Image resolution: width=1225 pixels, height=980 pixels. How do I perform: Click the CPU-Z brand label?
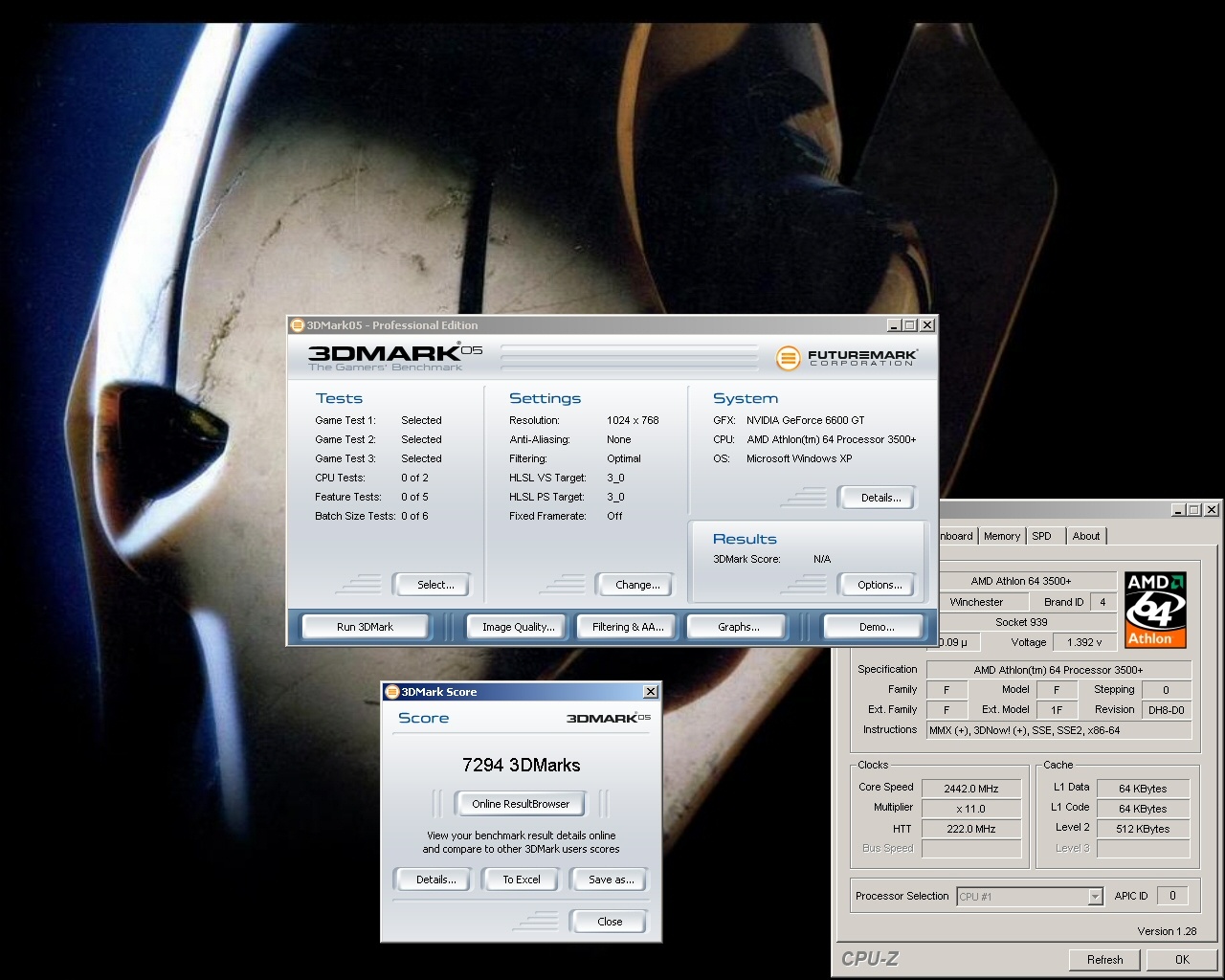pyautogui.click(x=870, y=959)
